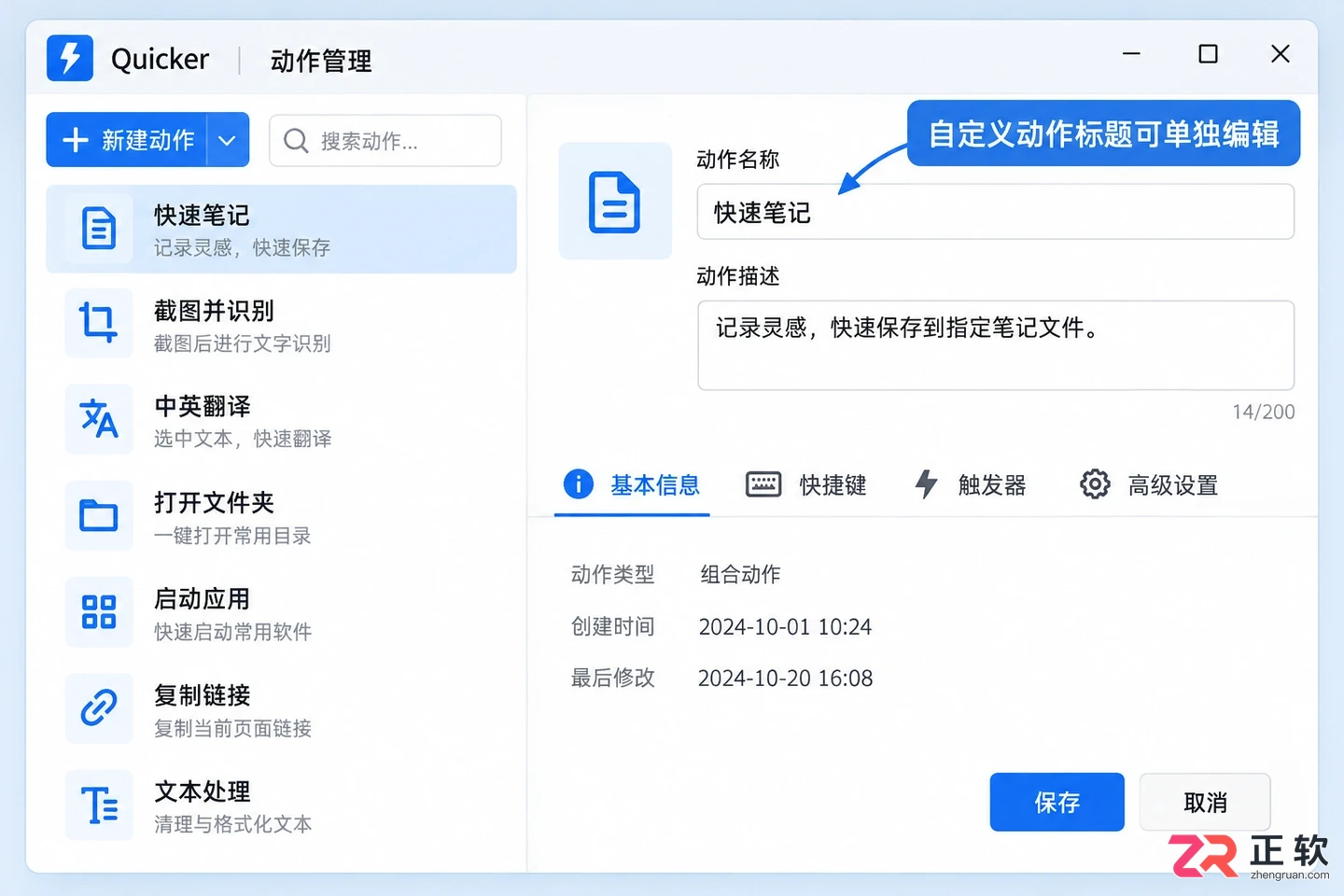Image resolution: width=1344 pixels, height=896 pixels.
Task: Click the 动作名称 input field
Action: (x=996, y=212)
